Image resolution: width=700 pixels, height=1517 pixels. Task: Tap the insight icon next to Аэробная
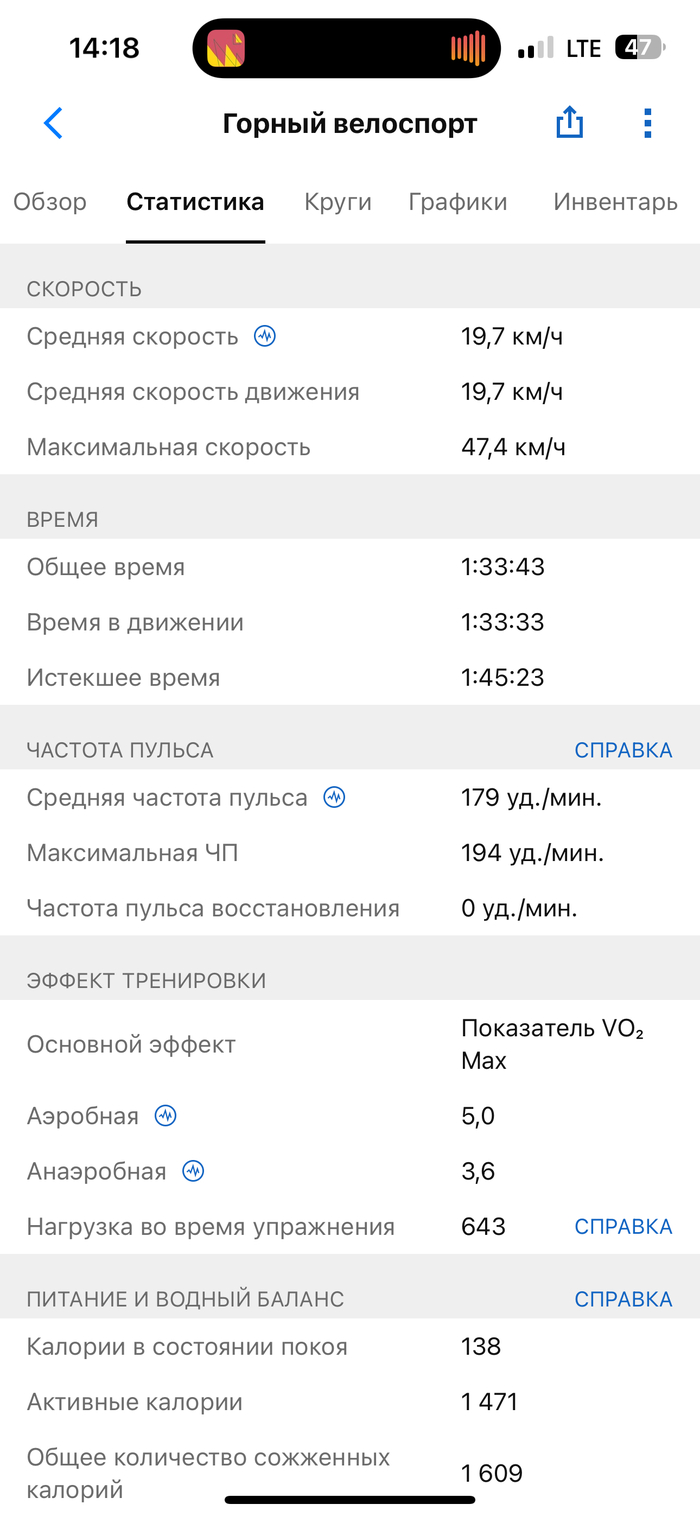click(165, 1116)
